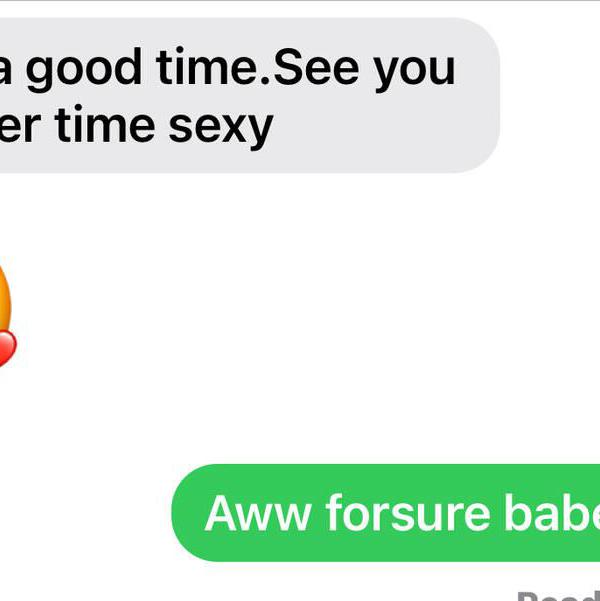Tap the rounded left edge of green bubble
The height and width of the screenshot is (601, 600).
180,513
